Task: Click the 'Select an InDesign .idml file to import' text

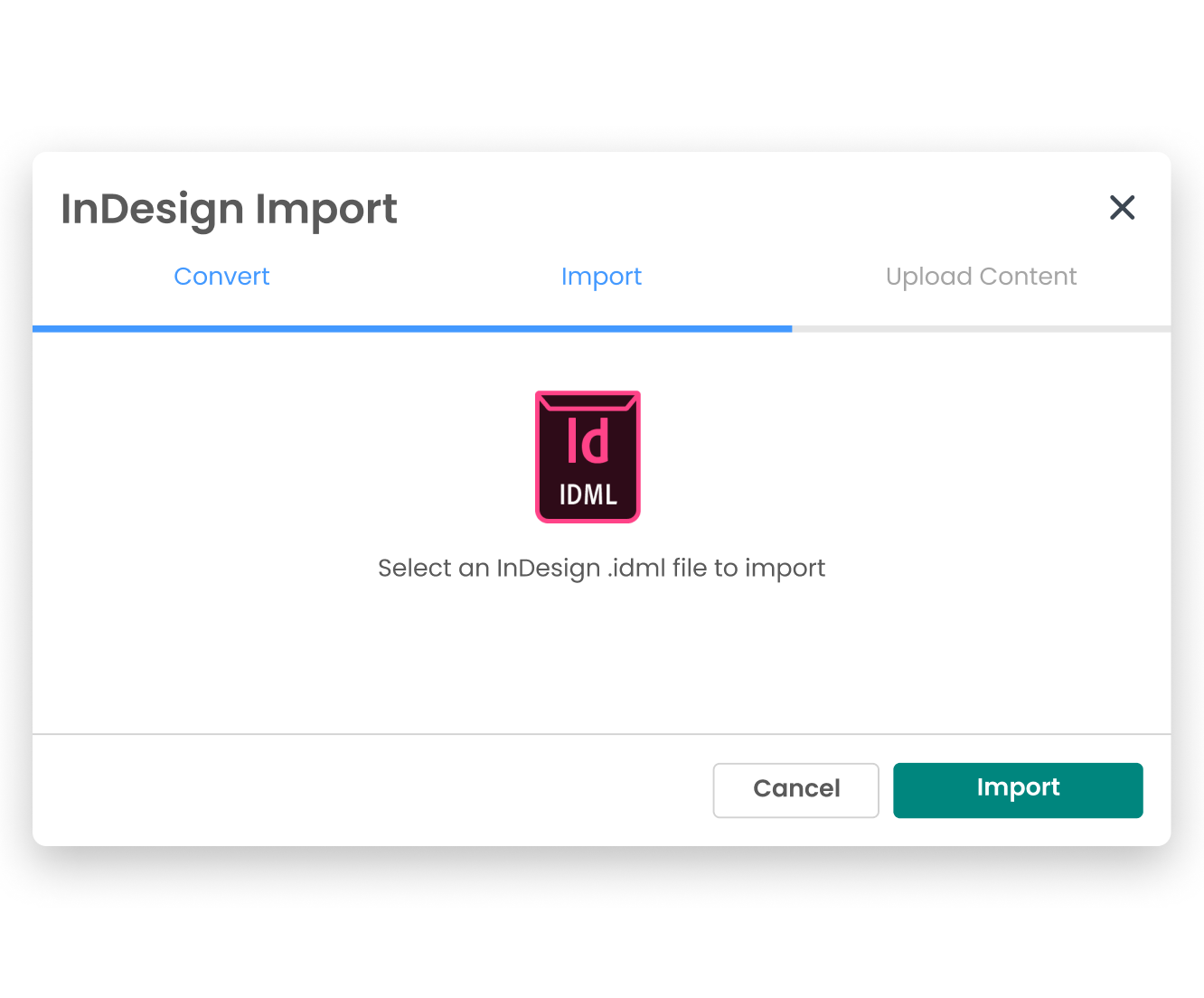Action: [x=601, y=568]
